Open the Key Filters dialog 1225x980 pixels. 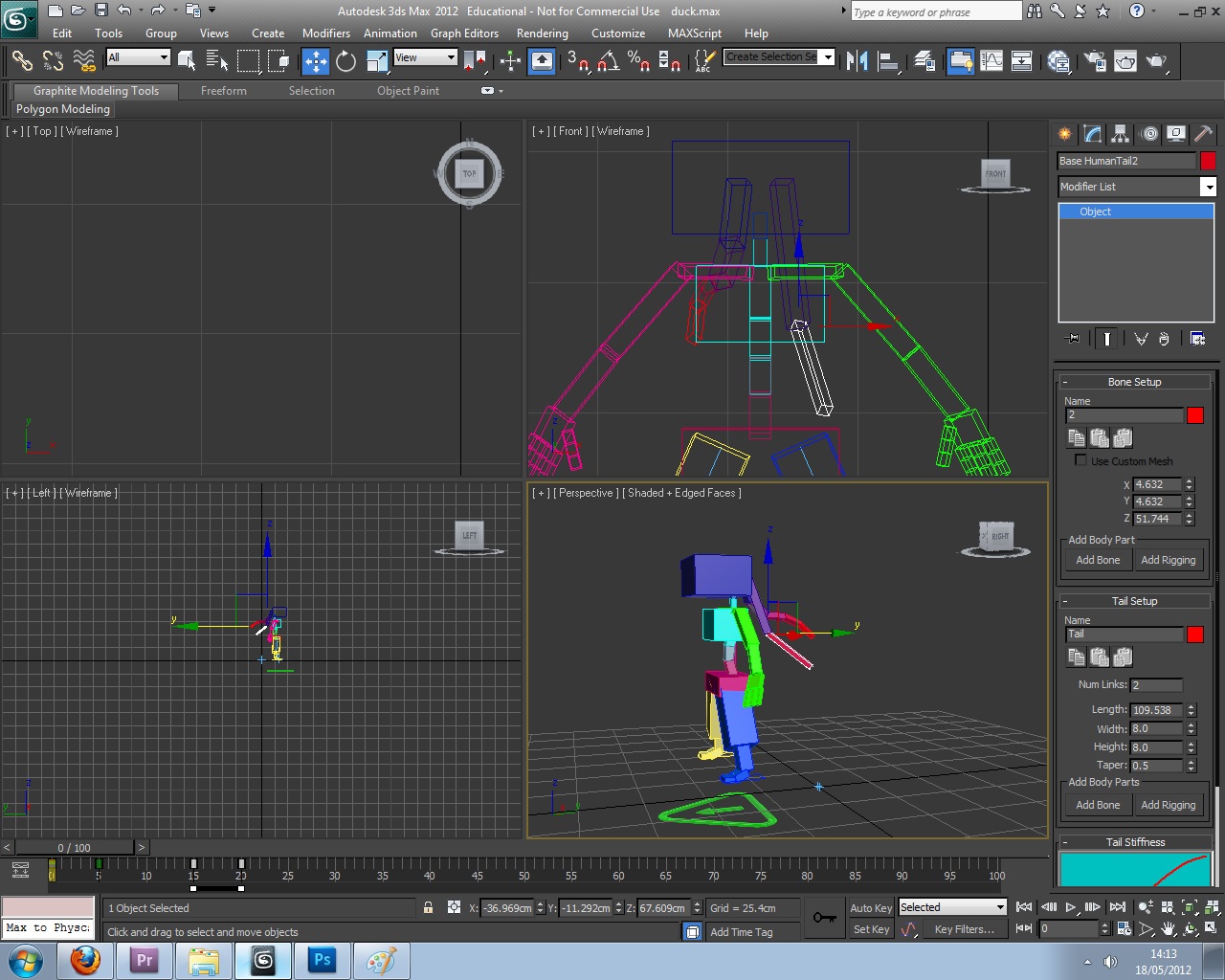tap(964, 928)
